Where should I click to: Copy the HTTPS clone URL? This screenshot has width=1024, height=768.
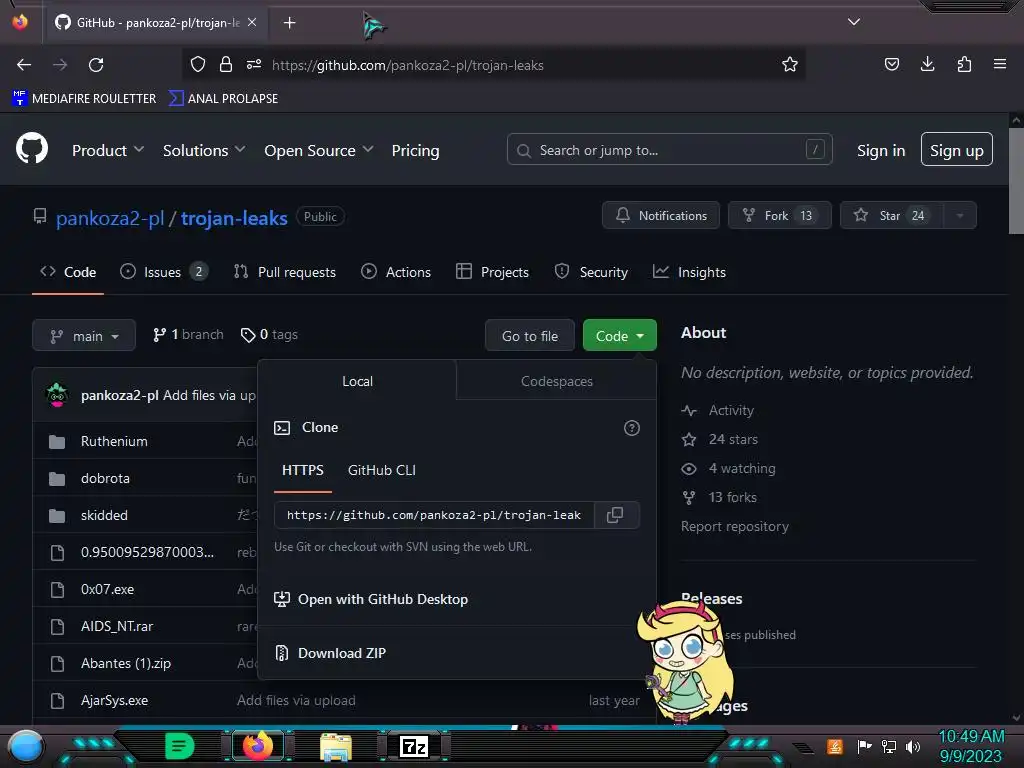(x=615, y=515)
